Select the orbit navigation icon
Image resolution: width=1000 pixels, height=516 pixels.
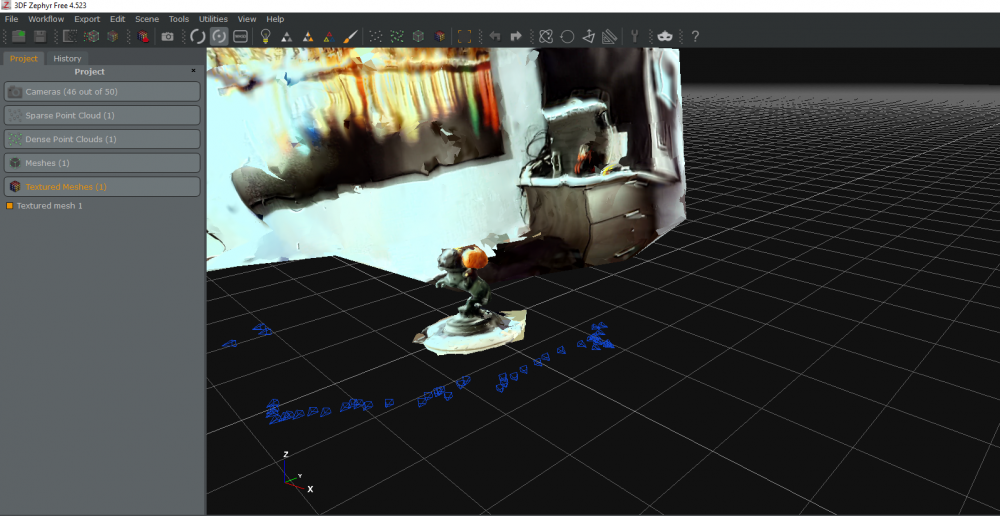tap(198, 36)
